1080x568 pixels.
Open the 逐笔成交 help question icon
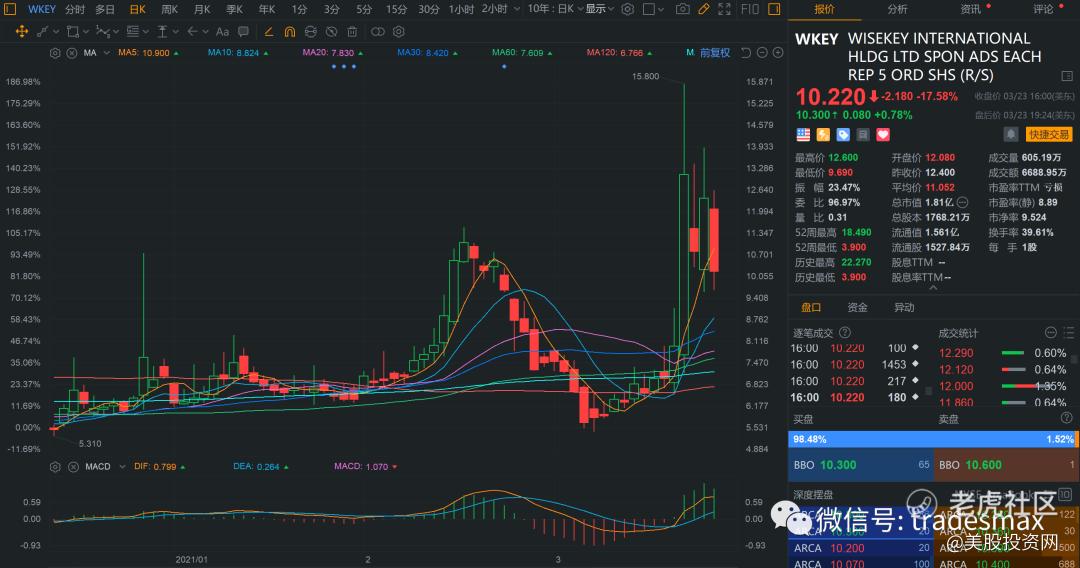tap(845, 333)
